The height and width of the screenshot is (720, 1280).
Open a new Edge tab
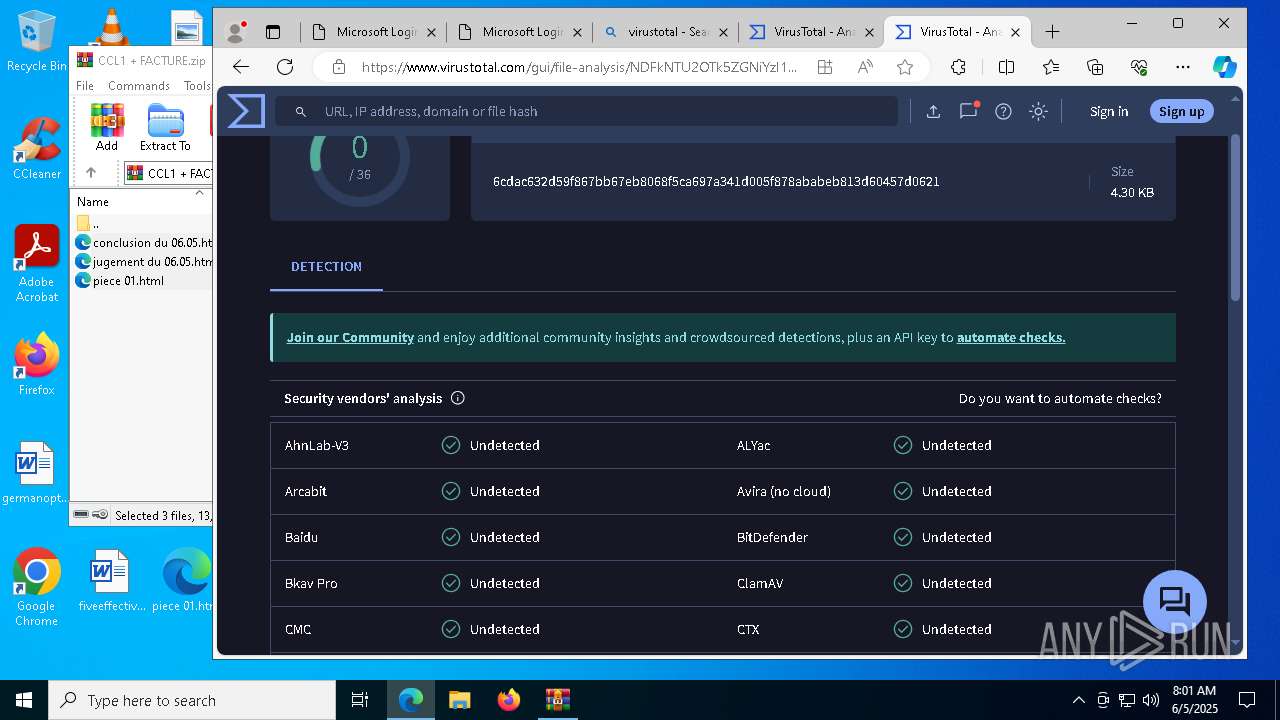point(1052,32)
